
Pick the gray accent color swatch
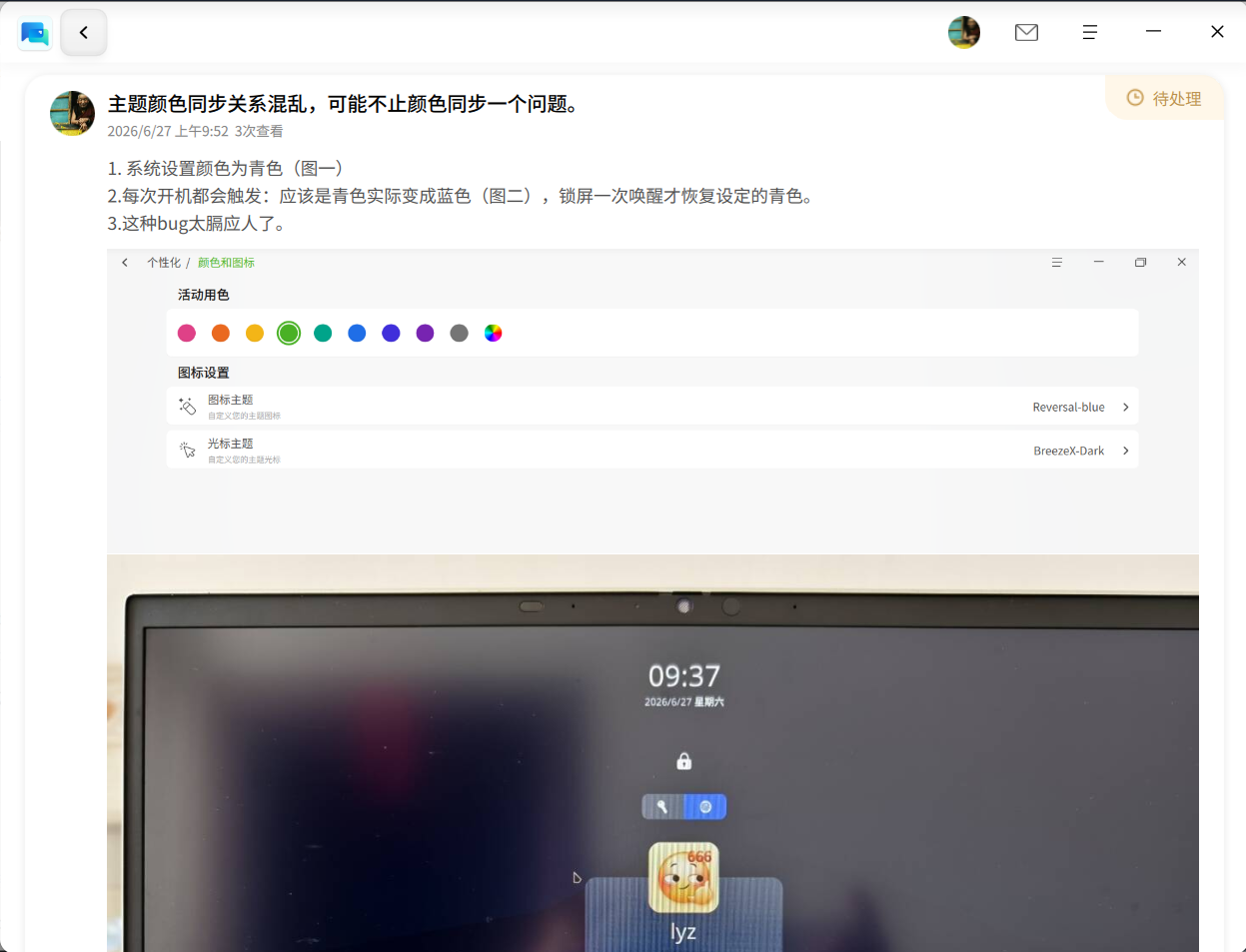(x=459, y=334)
